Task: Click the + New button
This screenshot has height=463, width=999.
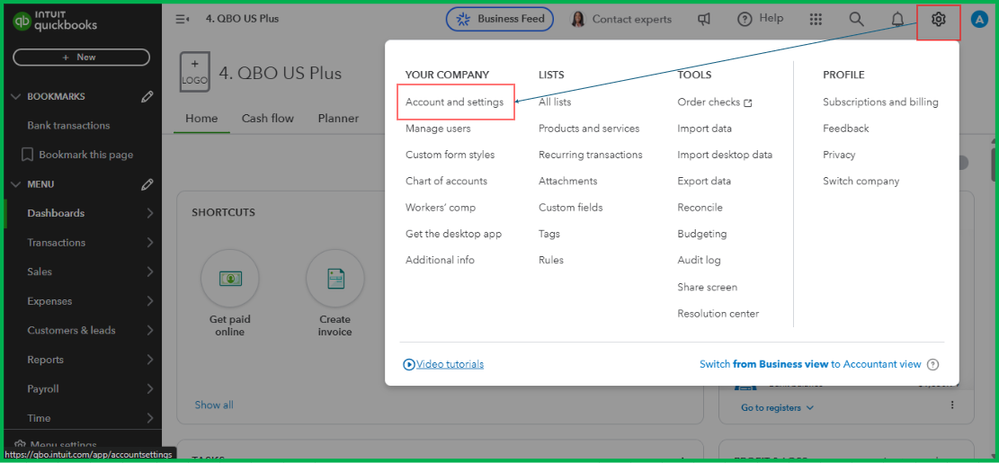Action: (x=81, y=57)
